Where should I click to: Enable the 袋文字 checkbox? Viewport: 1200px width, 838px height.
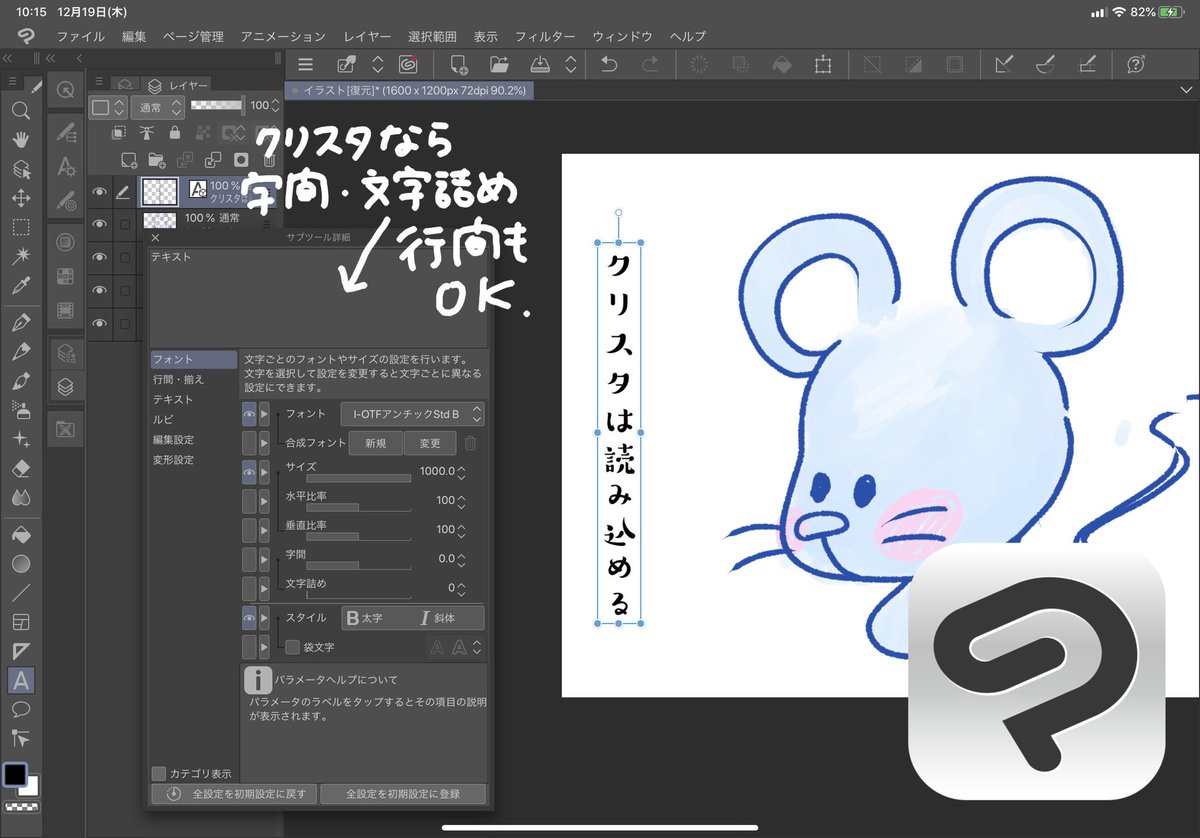click(x=293, y=647)
